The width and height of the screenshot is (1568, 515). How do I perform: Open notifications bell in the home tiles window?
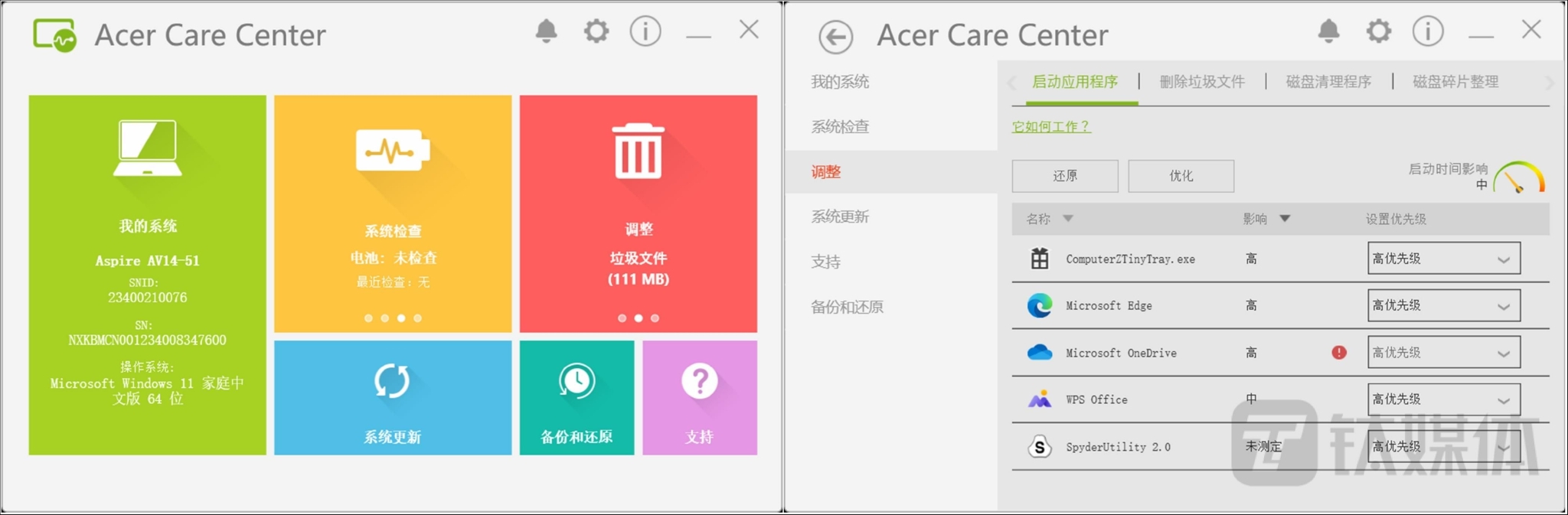click(x=546, y=31)
